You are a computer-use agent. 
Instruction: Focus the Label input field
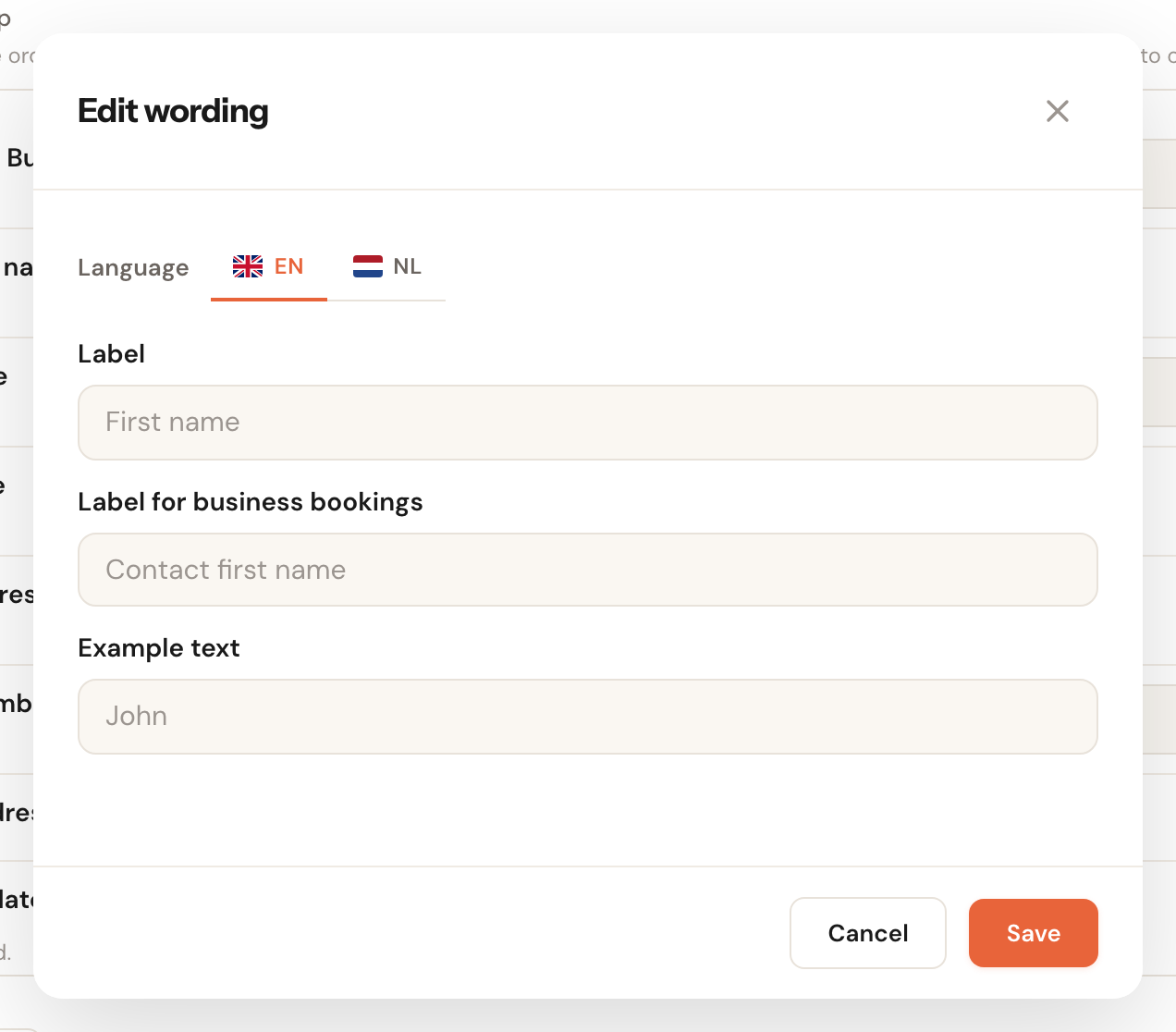pyautogui.click(x=588, y=423)
